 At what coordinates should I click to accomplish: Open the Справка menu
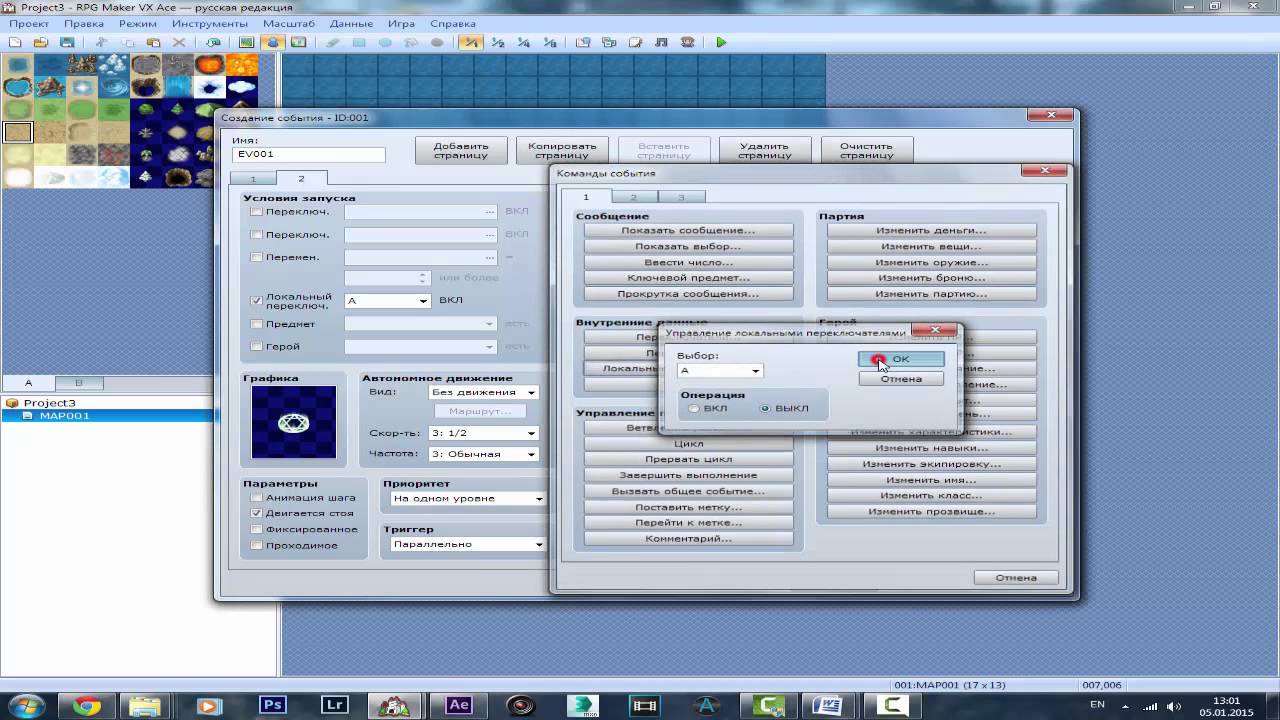tap(453, 23)
